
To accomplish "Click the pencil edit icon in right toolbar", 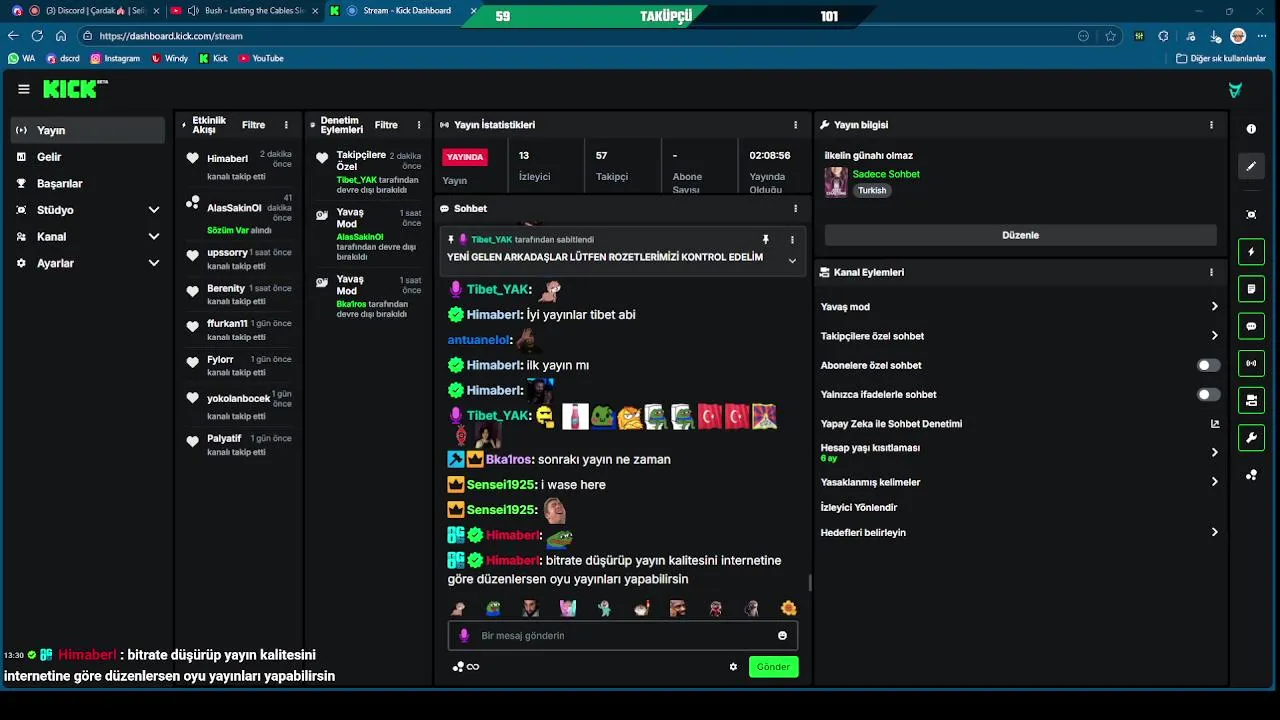I will pyautogui.click(x=1251, y=167).
